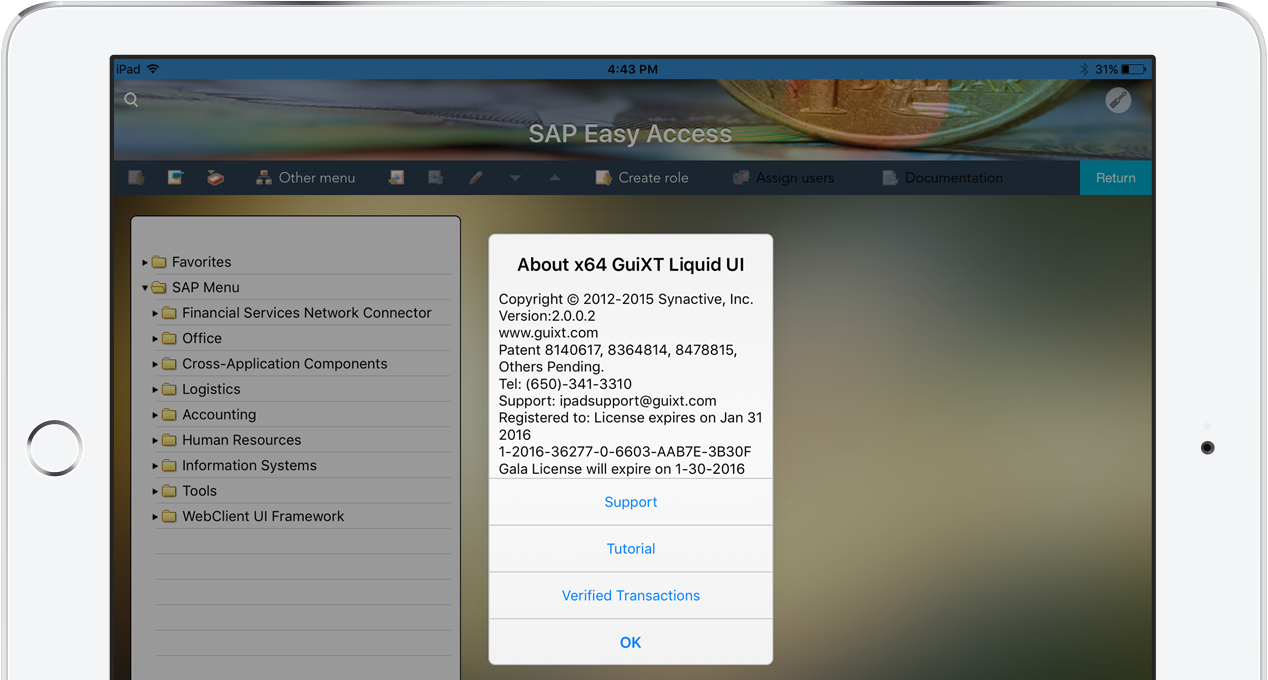Expand the Accounting folder arrow
Image resolution: width=1268 pixels, height=680 pixels.
(x=155, y=415)
